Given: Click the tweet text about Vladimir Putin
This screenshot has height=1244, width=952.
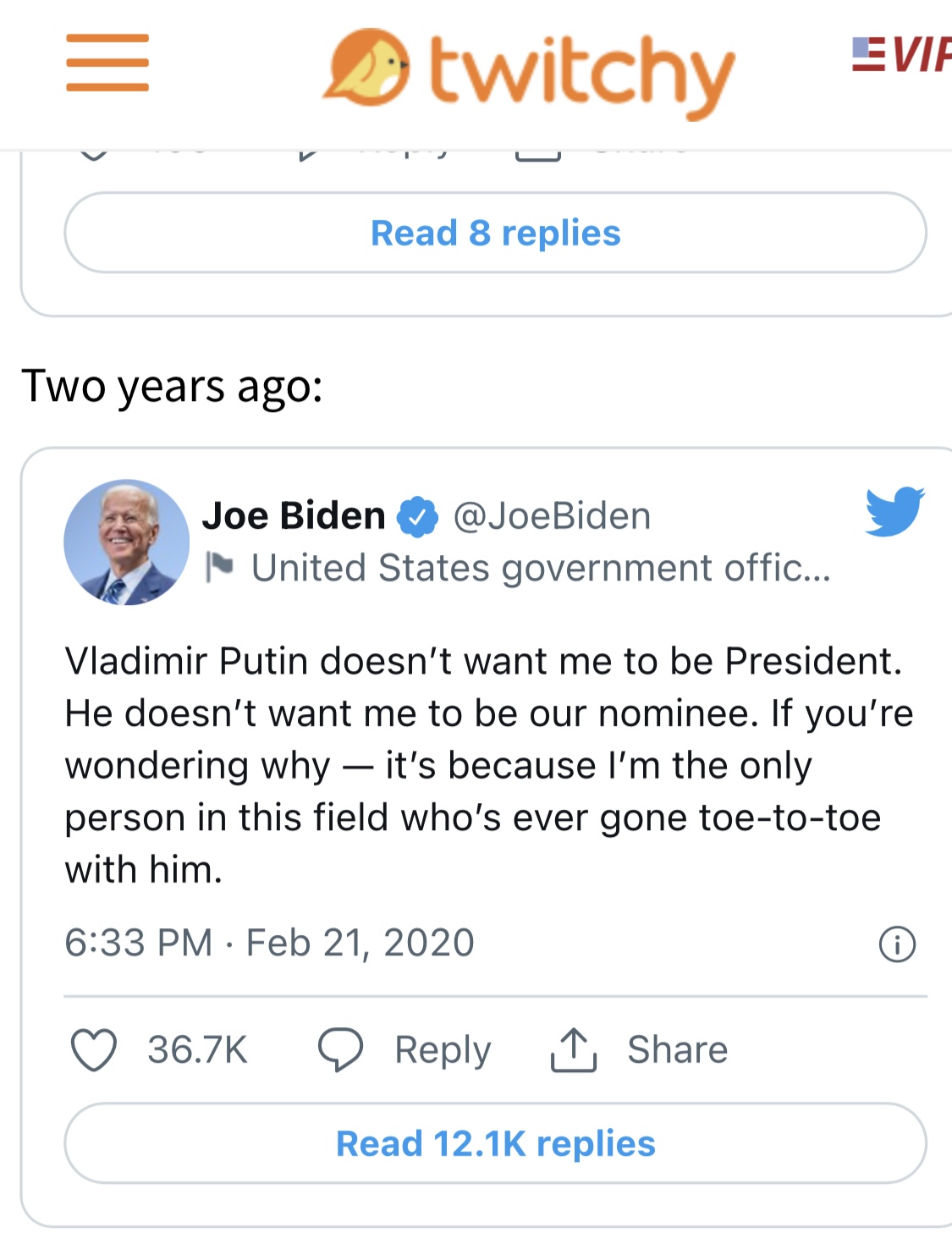Looking at the screenshot, I should click(487, 764).
